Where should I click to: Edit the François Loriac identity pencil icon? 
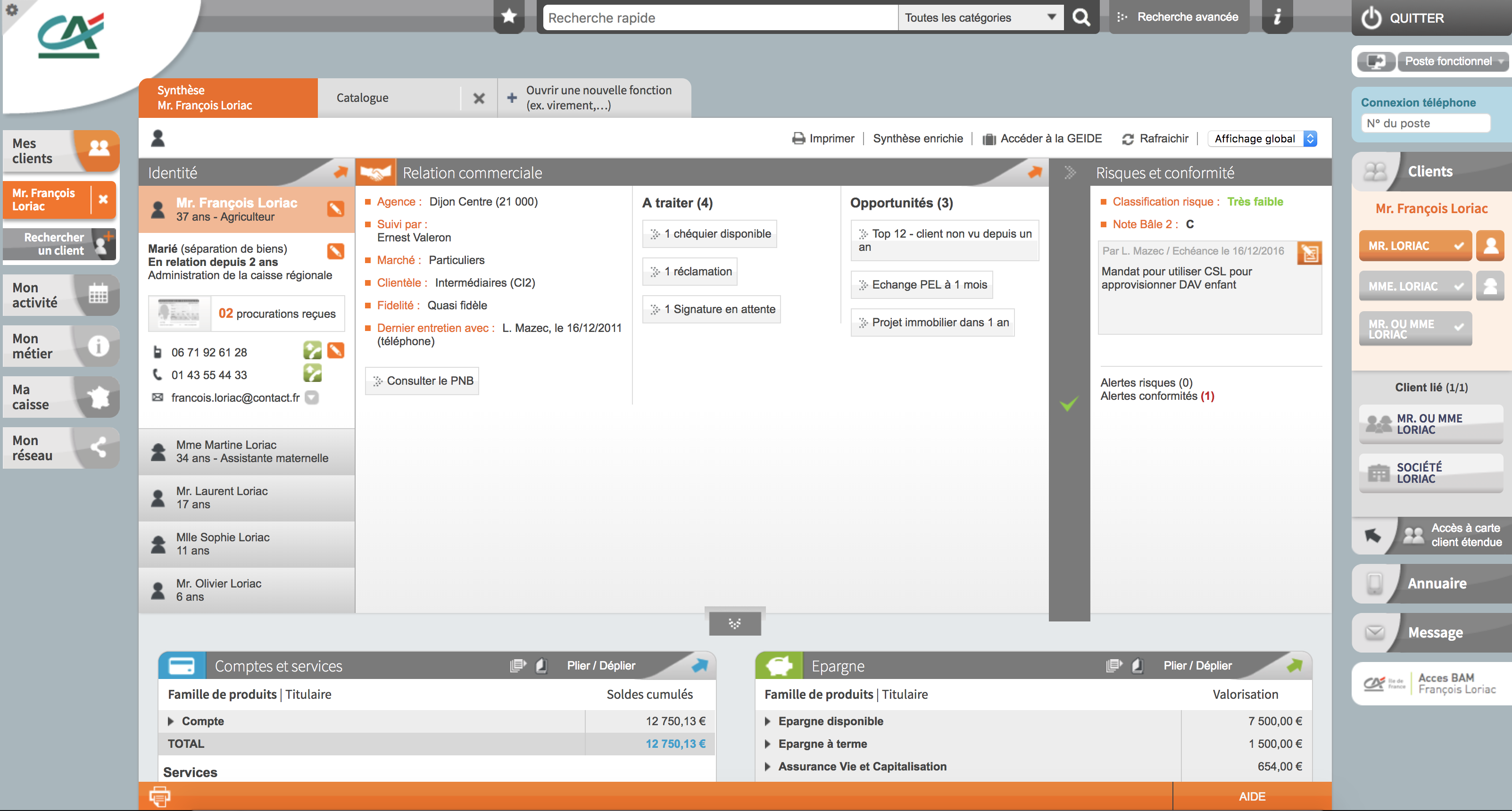pyautogui.click(x=335, y=208)
